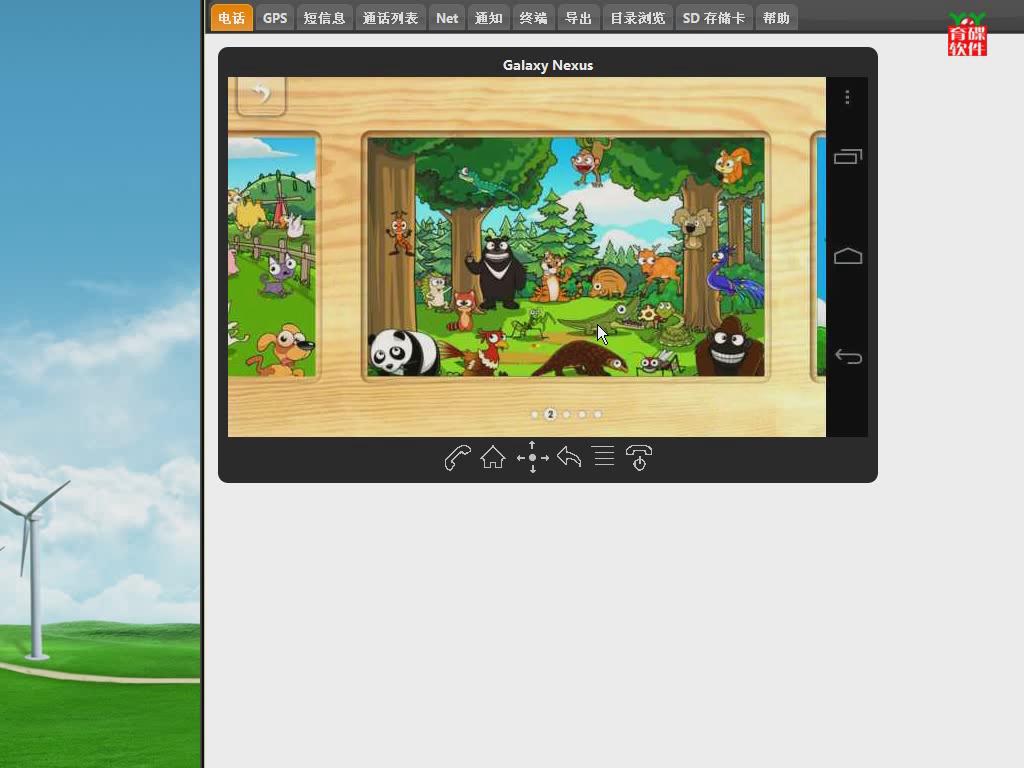Select the 终端 tab
This screenshot has width=1024, height=768.
[x=534, y=18]
